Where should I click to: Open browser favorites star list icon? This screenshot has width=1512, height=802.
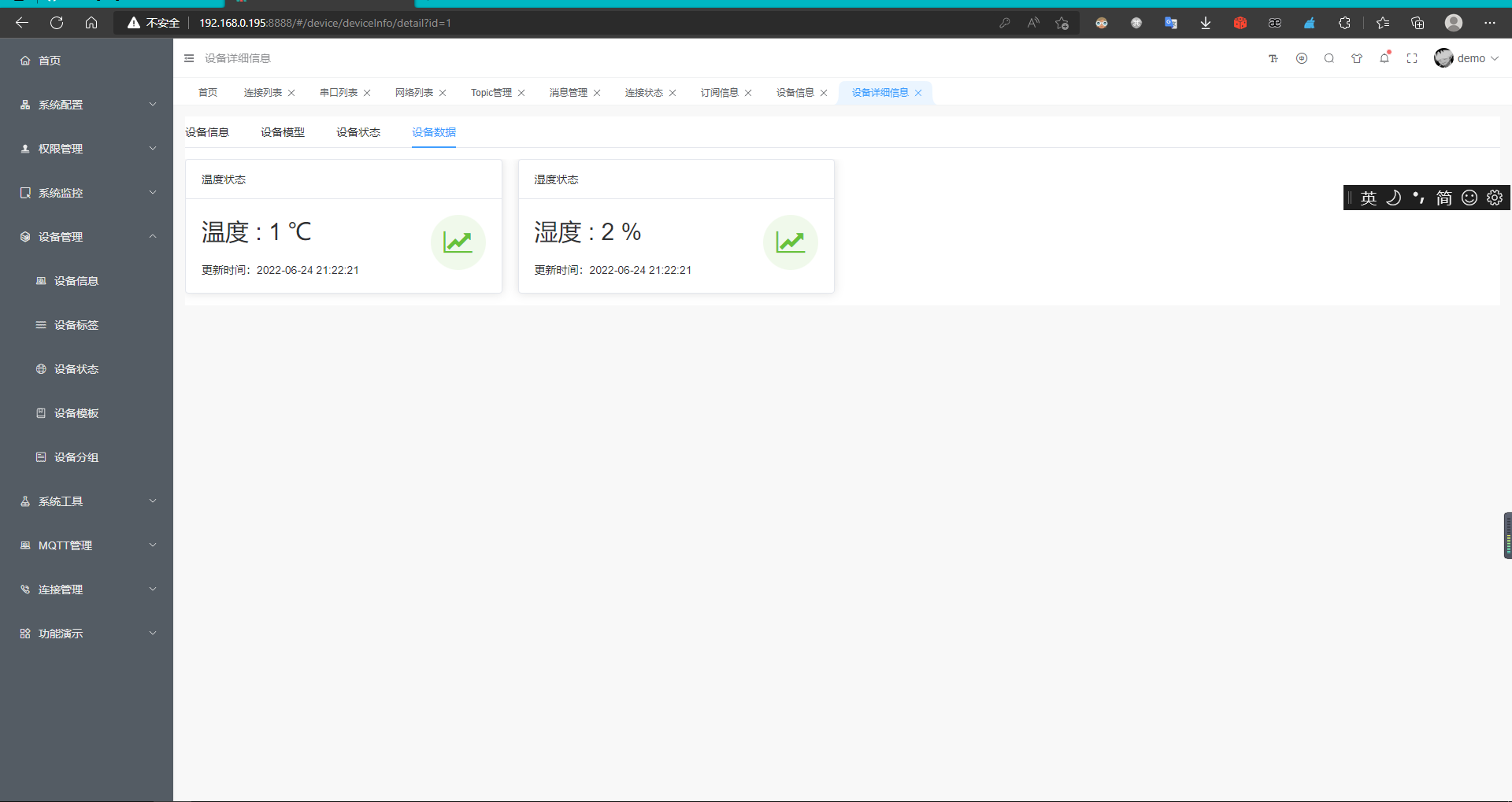pyautogui.click(x=1383, y=23)
